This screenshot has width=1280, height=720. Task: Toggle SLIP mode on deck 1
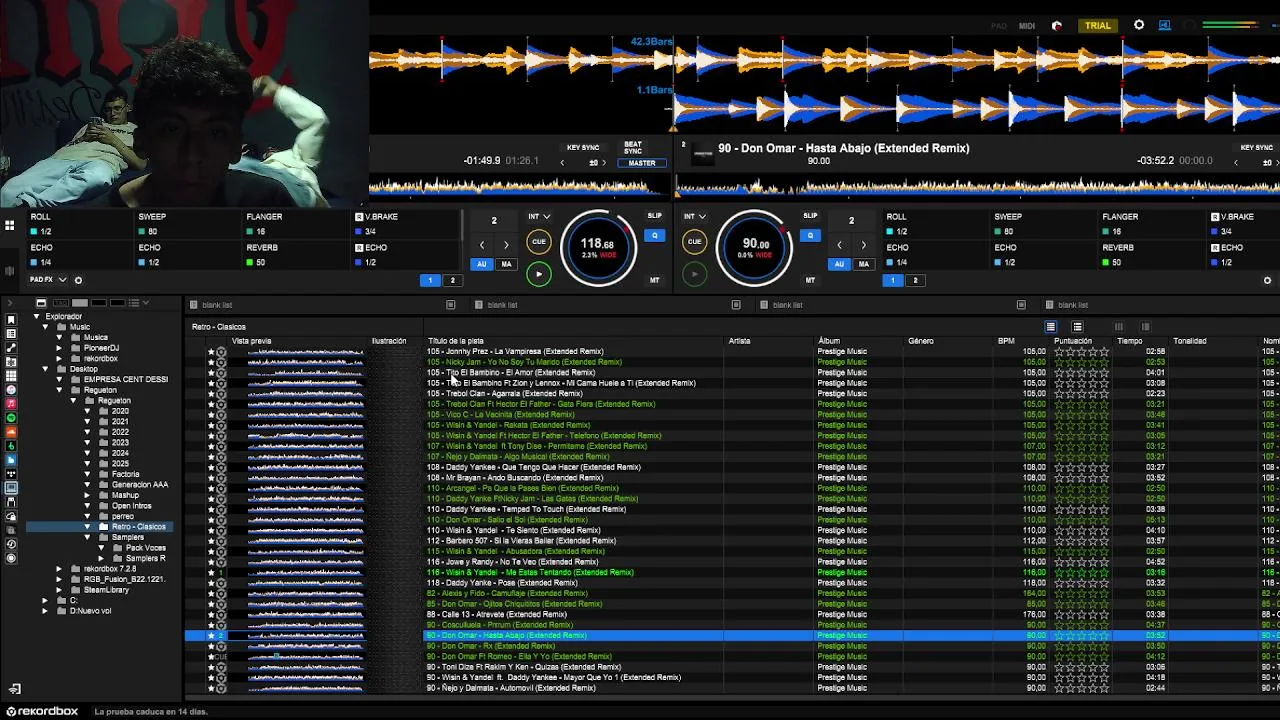pyautogui.click(x=655, y=216)
